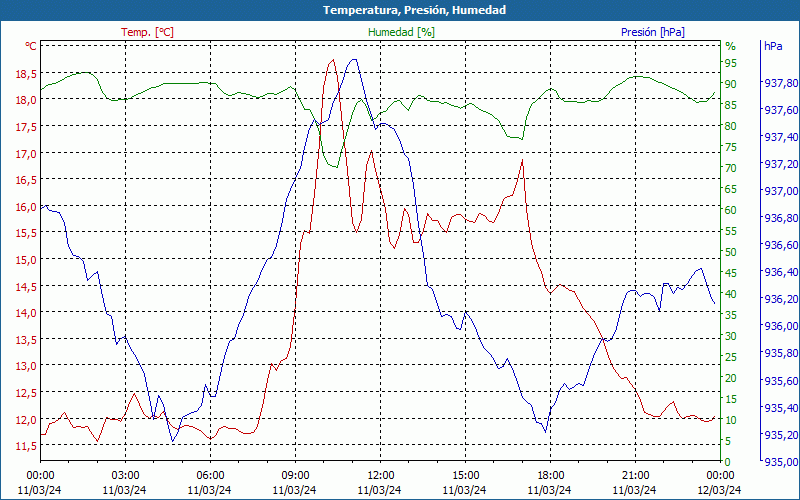The width and height of the screenshot is (800, 500).
Task: Click the 09:00 time axis label
Action: [x=295, y=476]
